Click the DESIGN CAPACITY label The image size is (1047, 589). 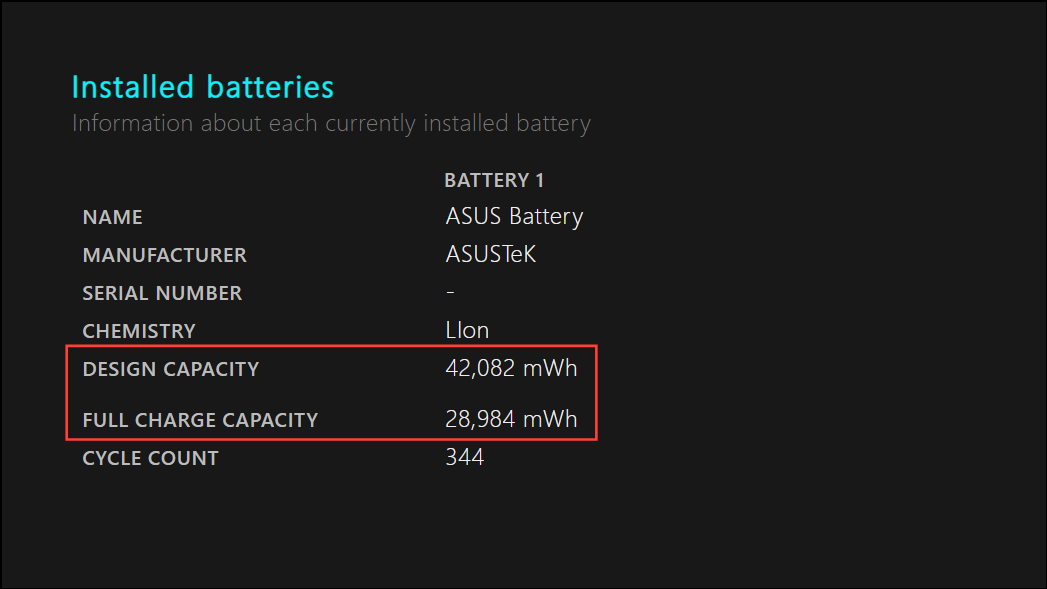pos(170,369)
